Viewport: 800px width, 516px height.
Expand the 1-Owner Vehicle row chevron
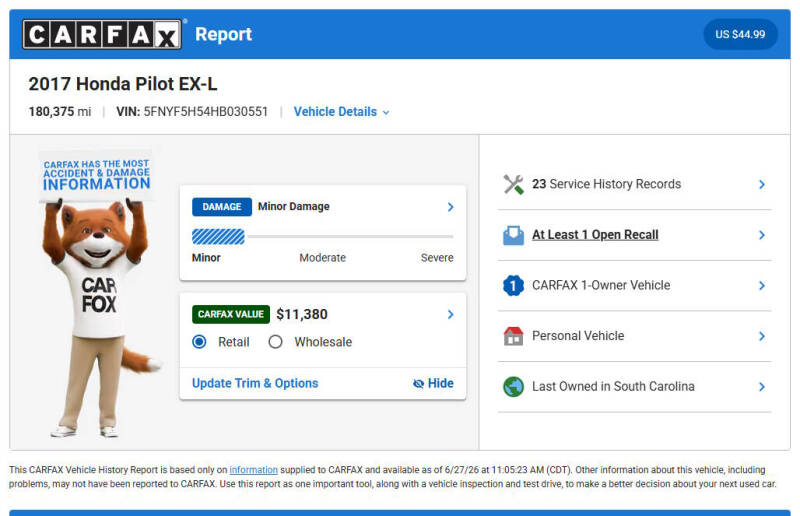pos(762,285)
